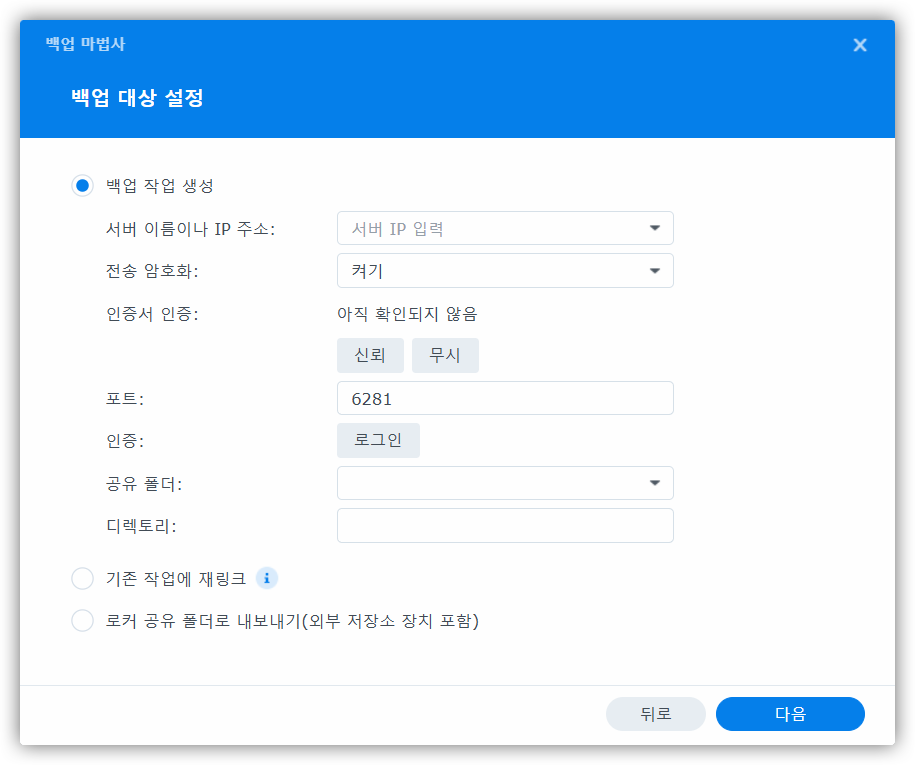Expand the 공유 폴더 dropdown arrow

(654, 483)
